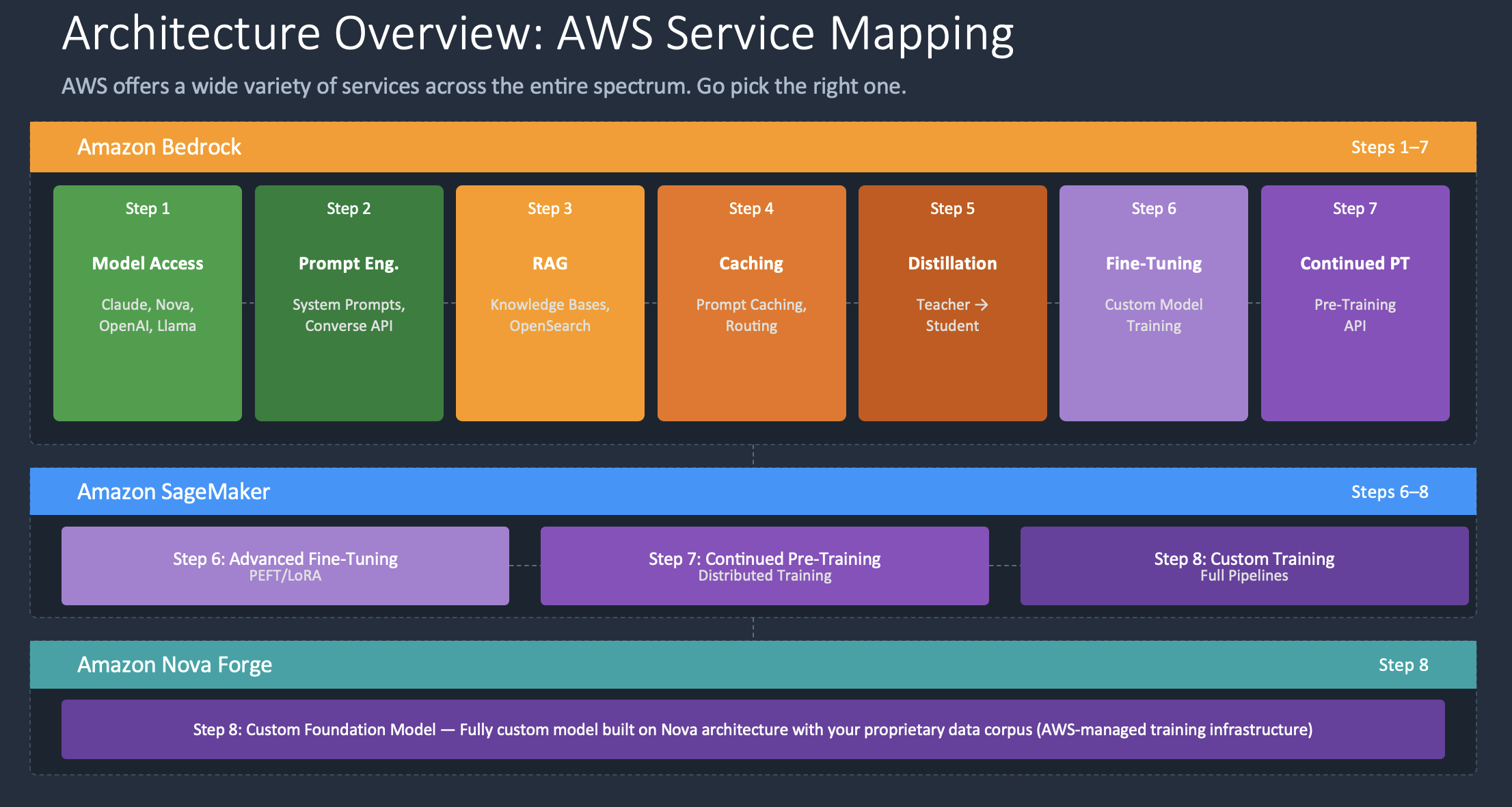Click the 'Steps 6–8' label
Image resolution: width=1512 pixels, height=807 pixels.
[x=1390, y=492]
